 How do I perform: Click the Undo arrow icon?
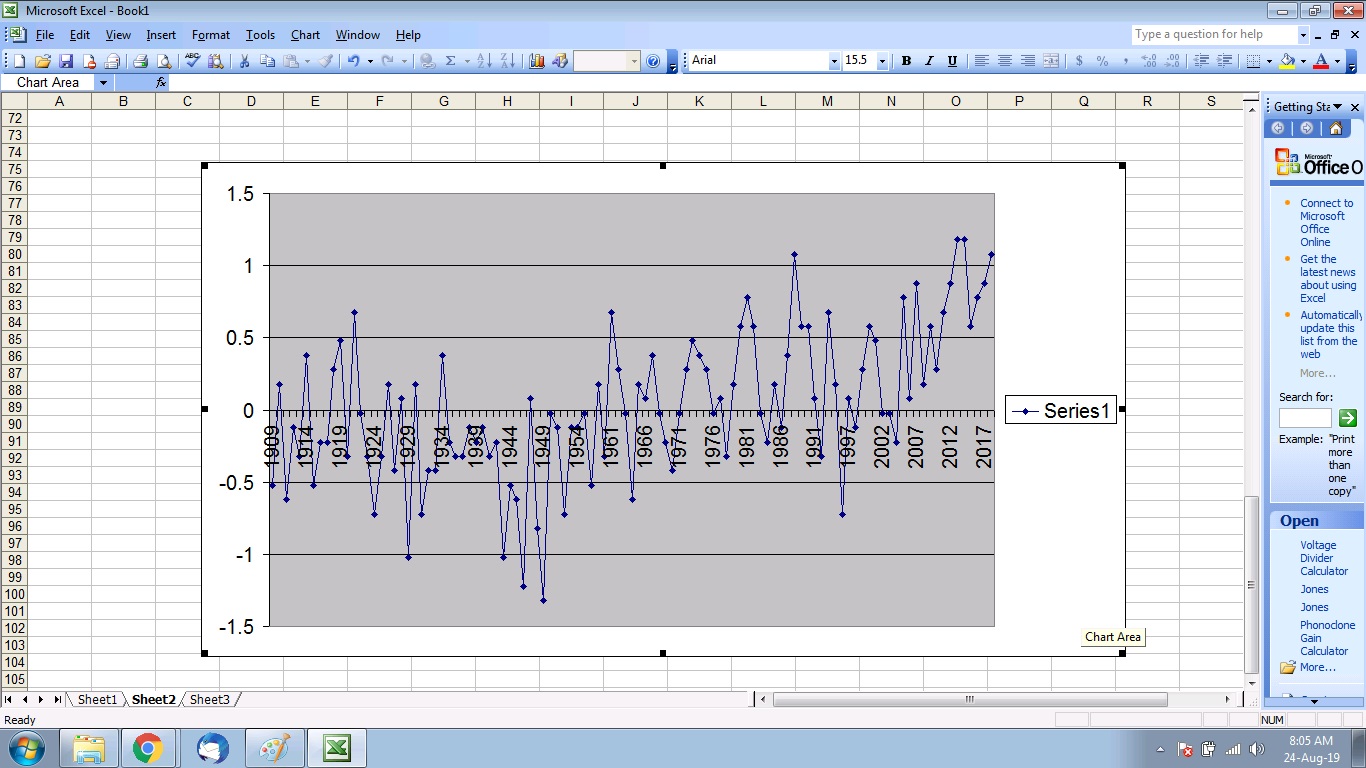[x=353, y=61]
